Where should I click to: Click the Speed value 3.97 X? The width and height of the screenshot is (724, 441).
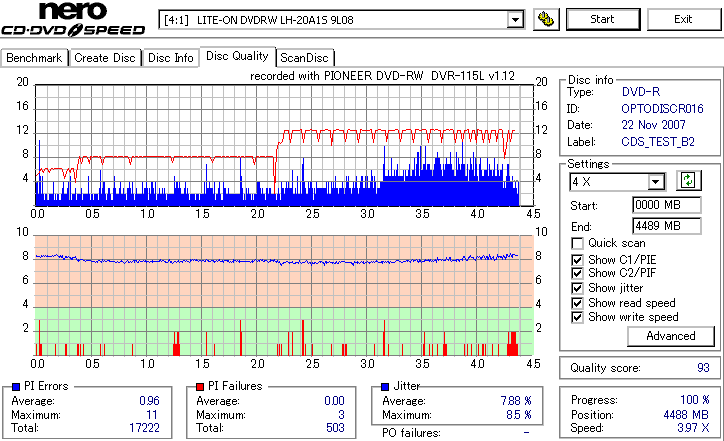pyautogui.click(x=693, y=428)
